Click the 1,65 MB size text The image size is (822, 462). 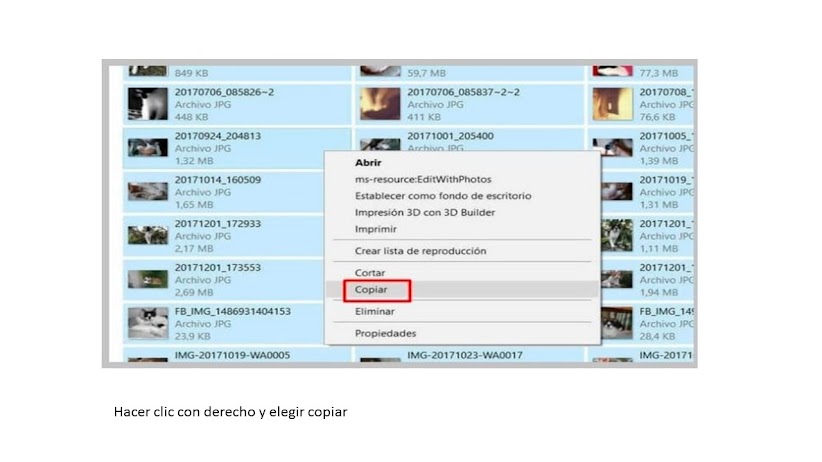click(x=194, y=205)
